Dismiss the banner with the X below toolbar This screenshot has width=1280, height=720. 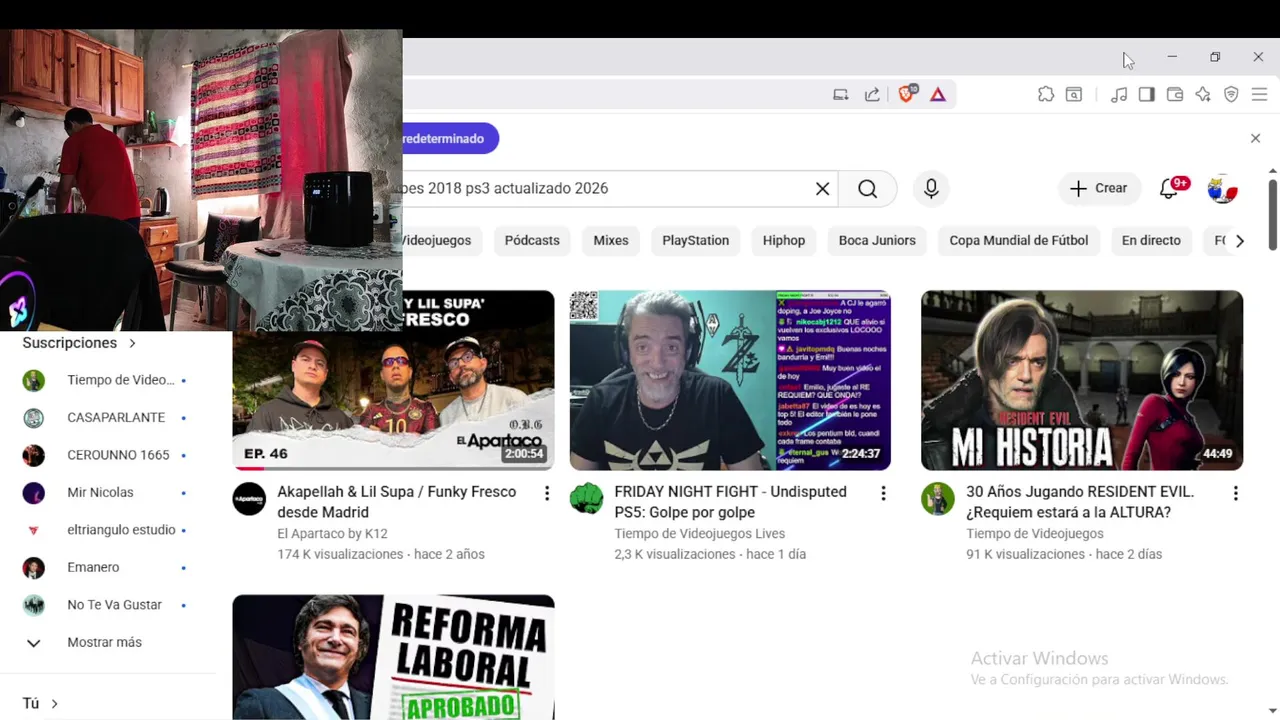click(x=1255, y=138)
